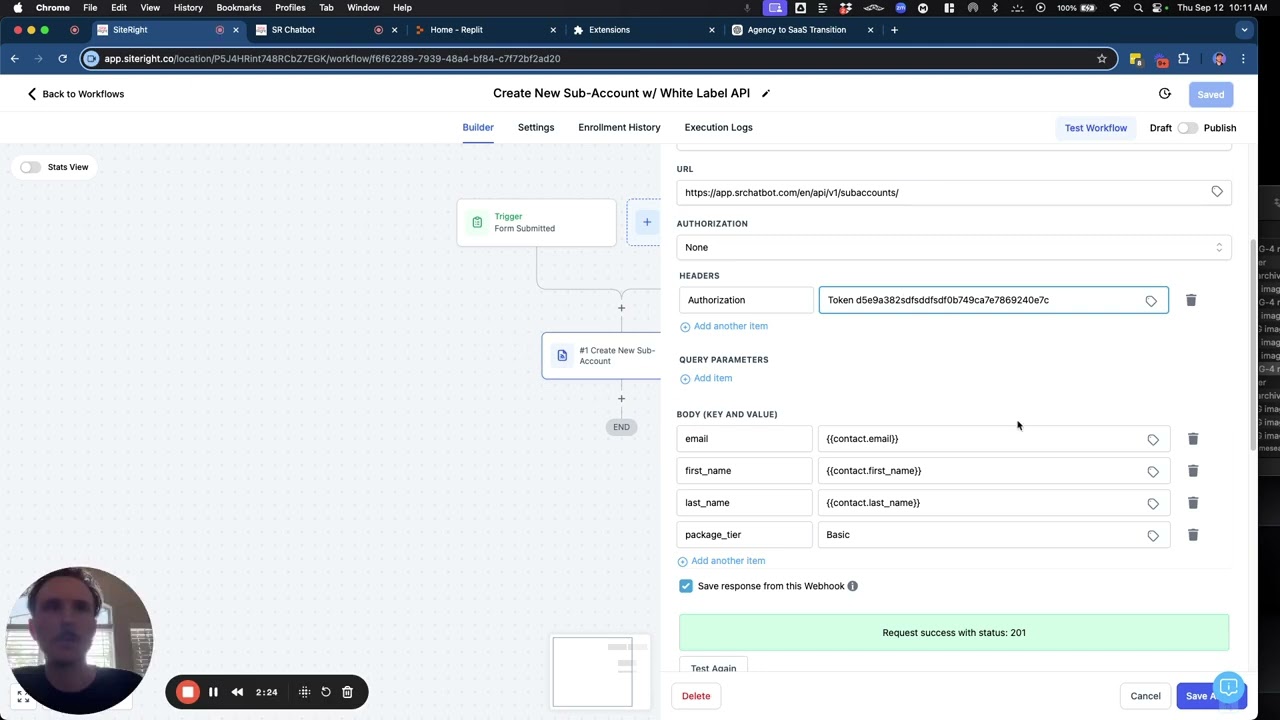Reload the browser page
The height and width of the screenshot is (720, 1280).
[62, 59]
